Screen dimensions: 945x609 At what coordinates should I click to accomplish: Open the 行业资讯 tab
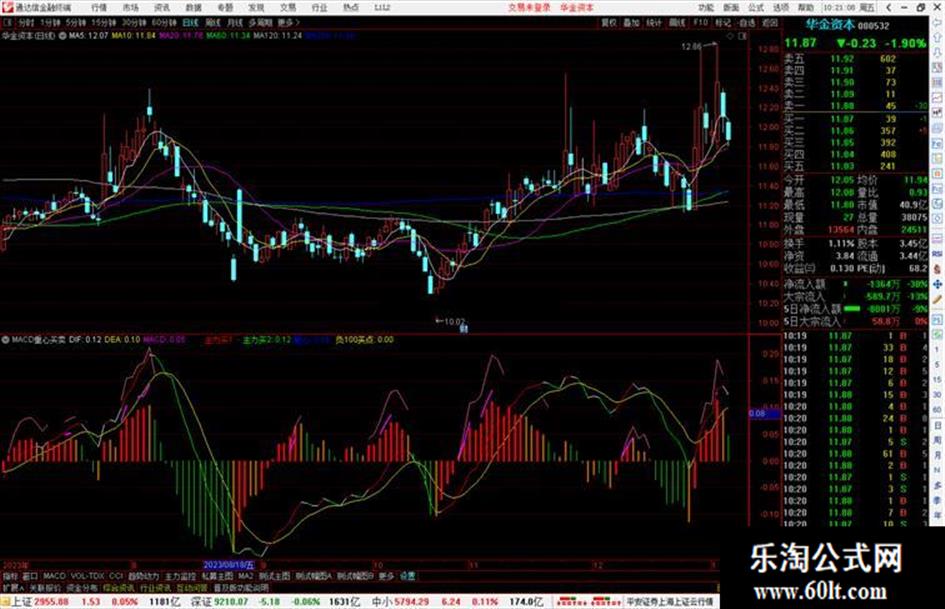tap(155, 587)
